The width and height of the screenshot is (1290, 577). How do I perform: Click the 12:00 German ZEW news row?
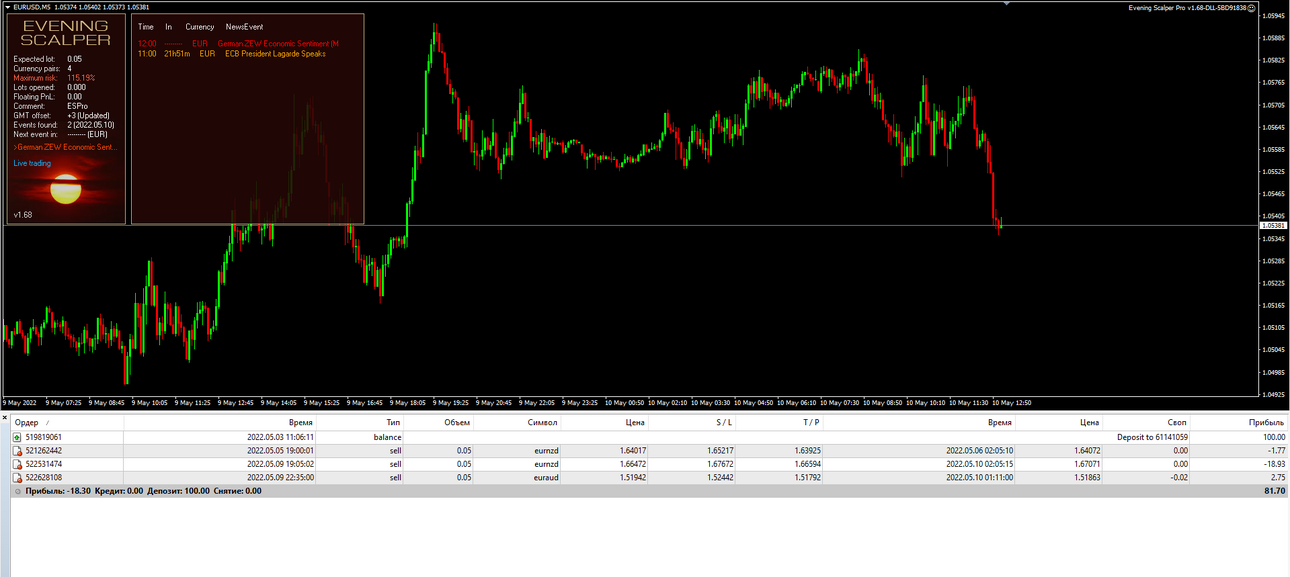tap(239, 44)
